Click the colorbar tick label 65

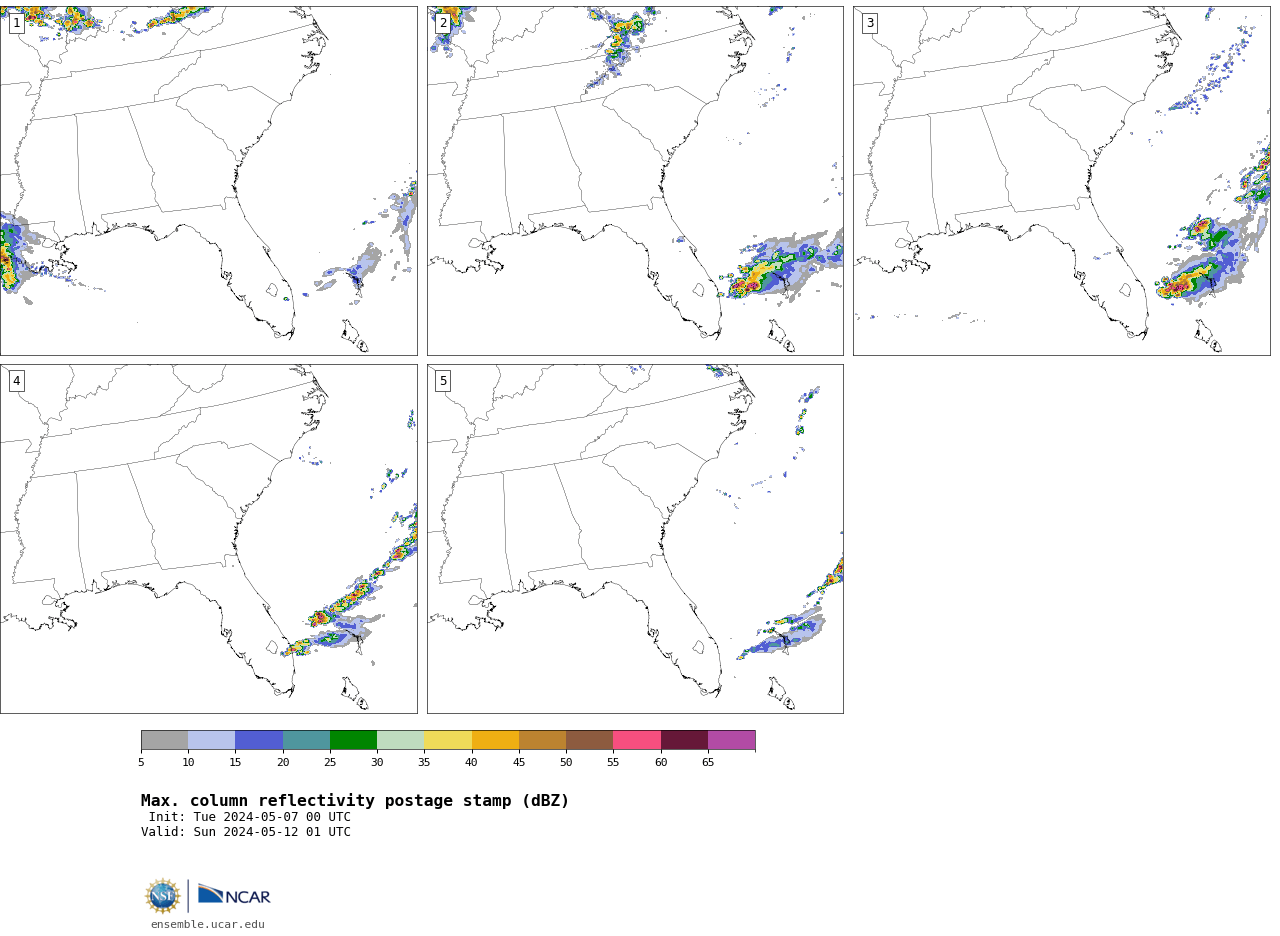click(x=708, y=763)
